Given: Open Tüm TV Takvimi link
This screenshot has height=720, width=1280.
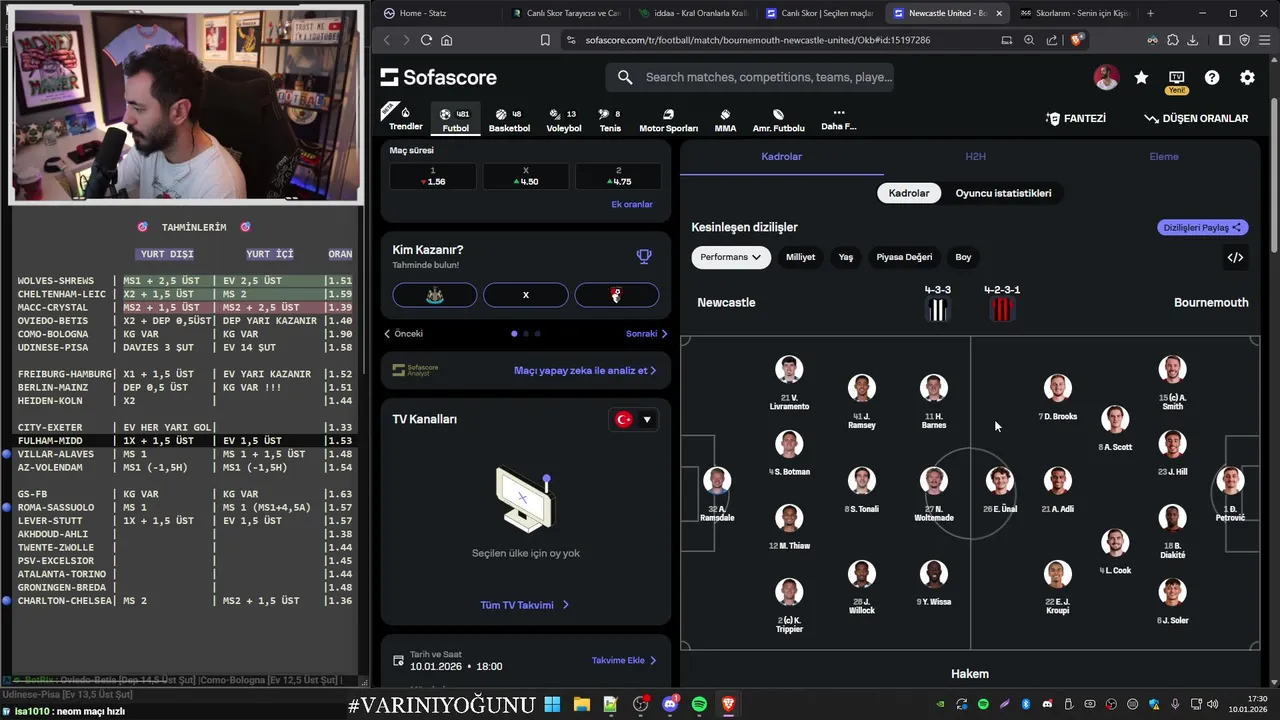Looking at the screenshot, I should [x=525, y=605].
